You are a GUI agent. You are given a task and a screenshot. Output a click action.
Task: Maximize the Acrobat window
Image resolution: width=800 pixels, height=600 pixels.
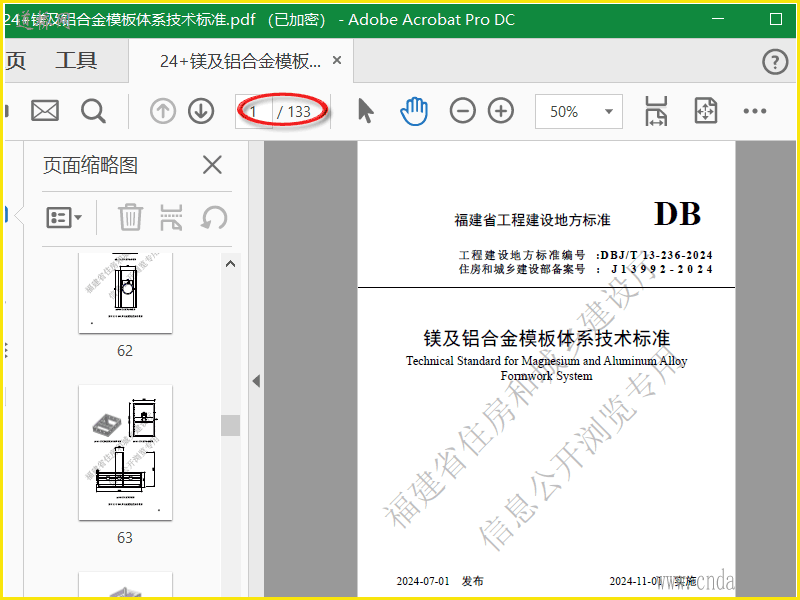[x=776, y=19]
